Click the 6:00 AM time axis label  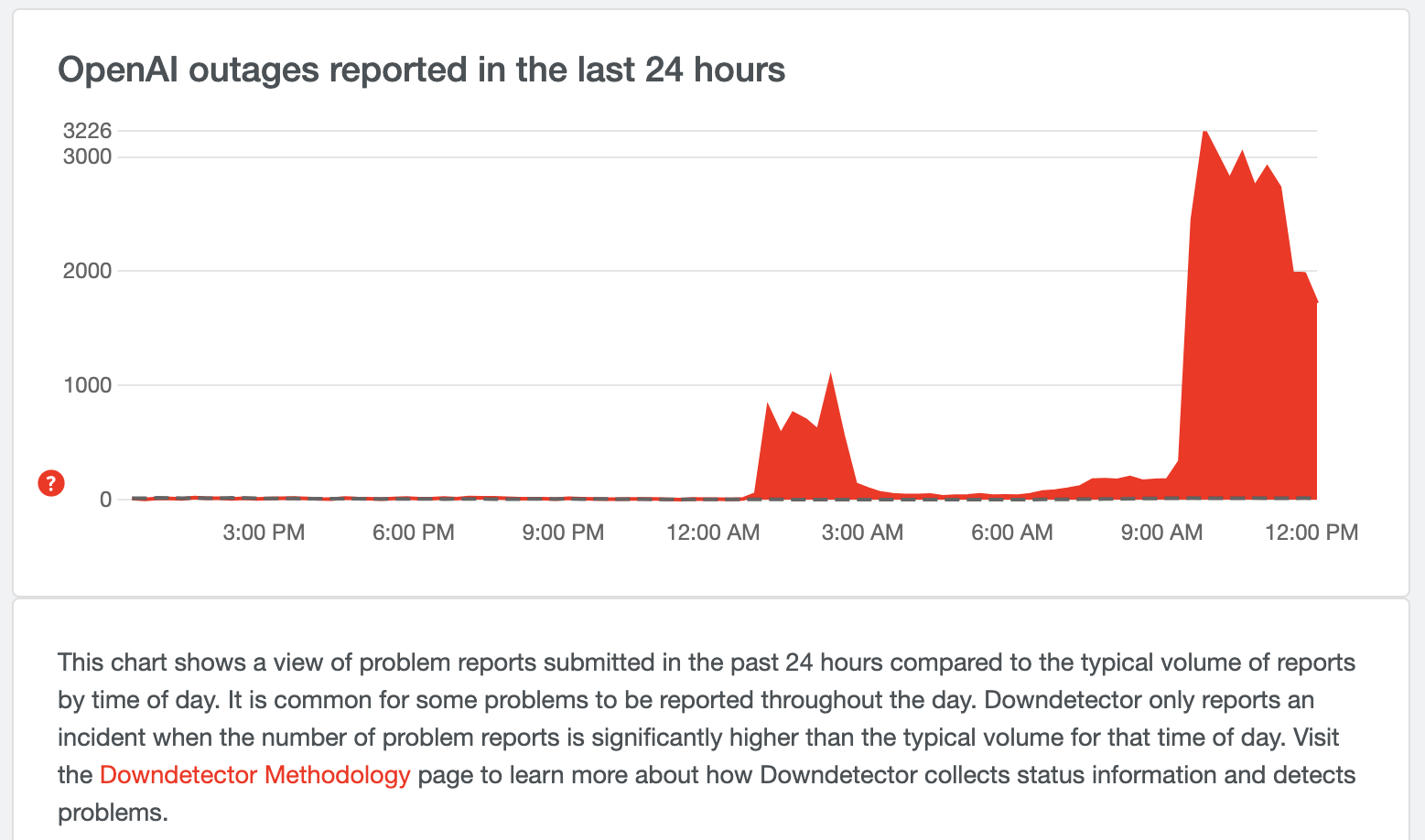(1012, 532)
